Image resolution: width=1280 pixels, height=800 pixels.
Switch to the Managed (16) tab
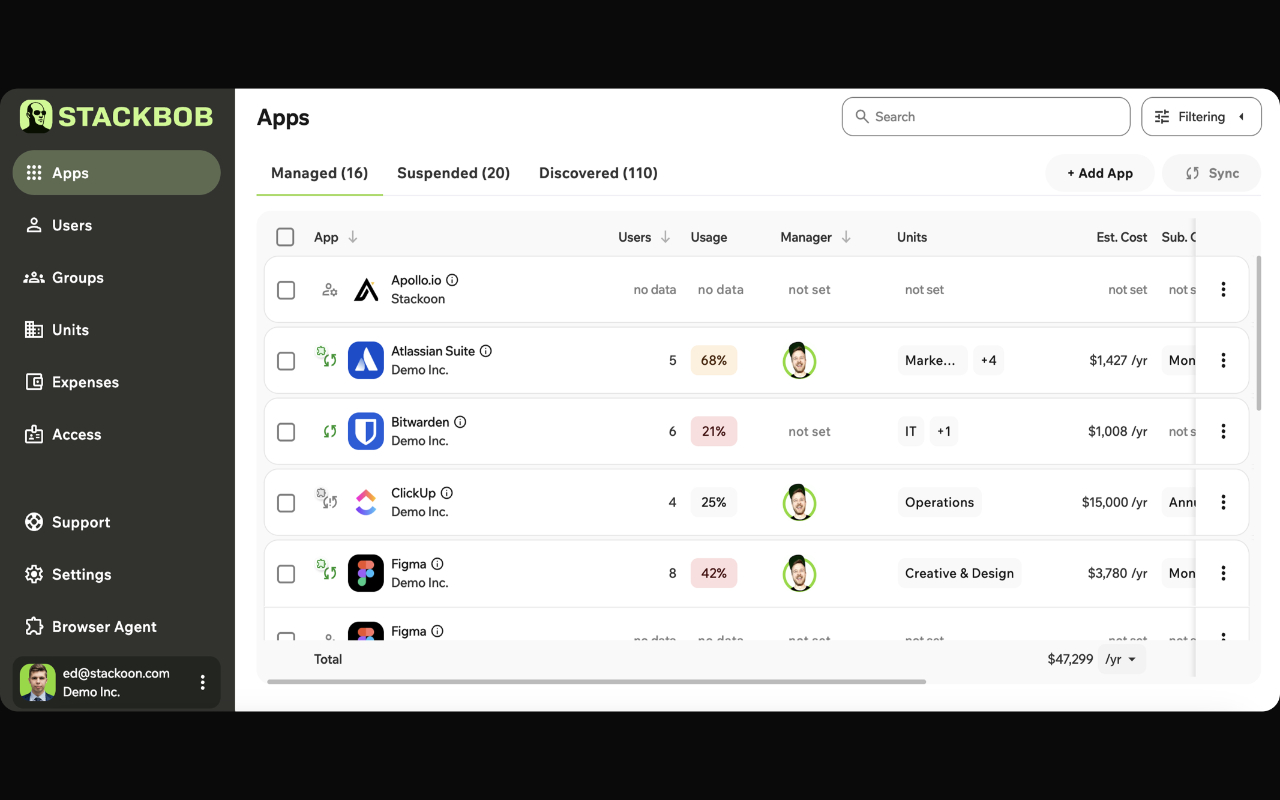(319, 173)
